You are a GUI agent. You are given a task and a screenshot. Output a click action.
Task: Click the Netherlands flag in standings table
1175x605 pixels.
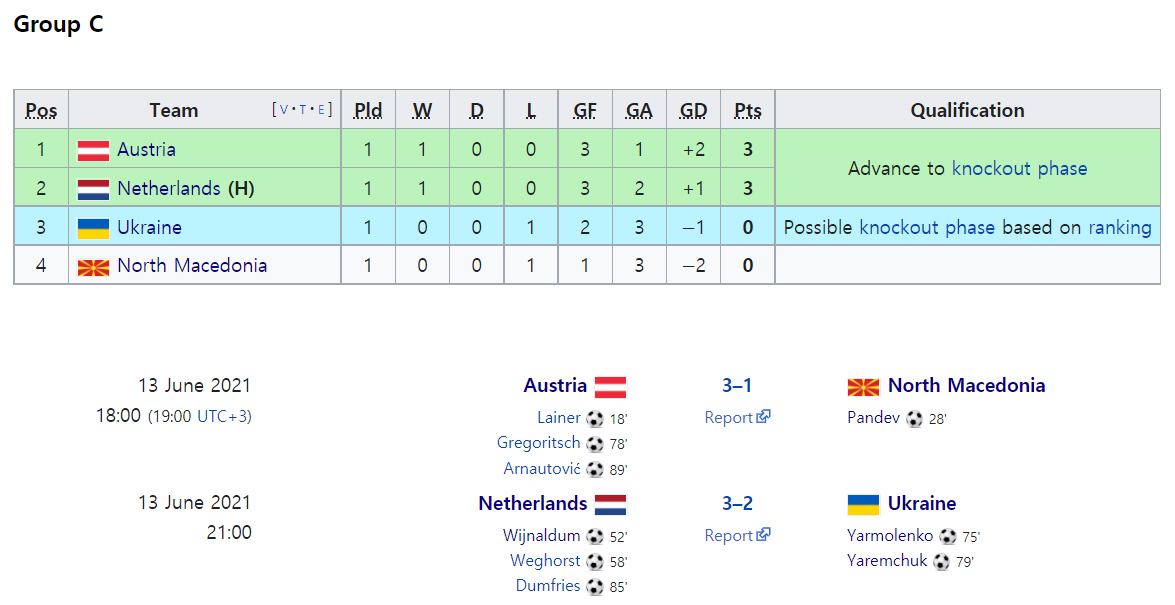point(93,190)
